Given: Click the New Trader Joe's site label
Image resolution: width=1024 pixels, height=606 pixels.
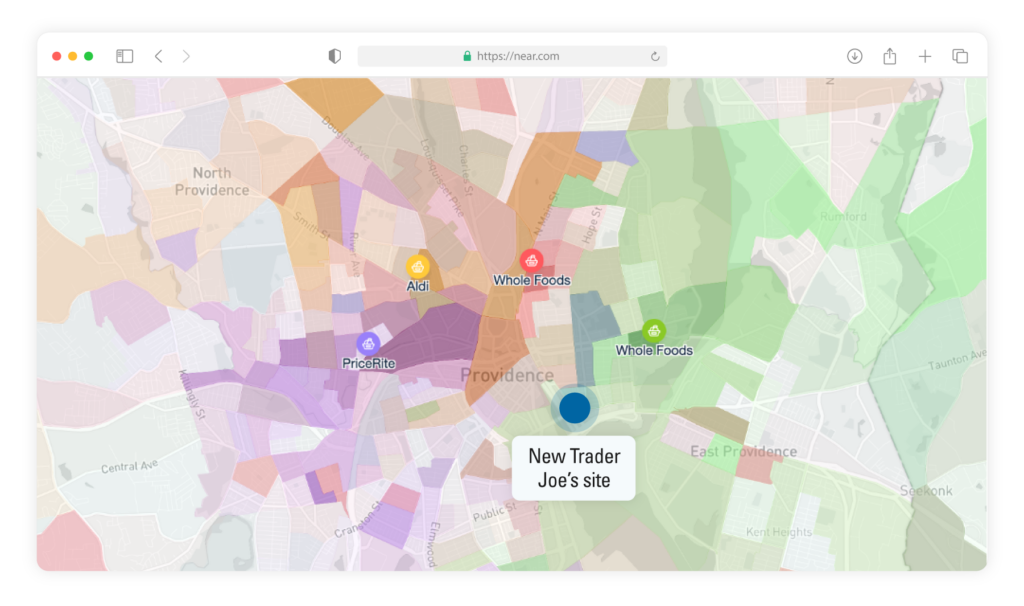Looking at the screenshot, I should pos(573,468).
